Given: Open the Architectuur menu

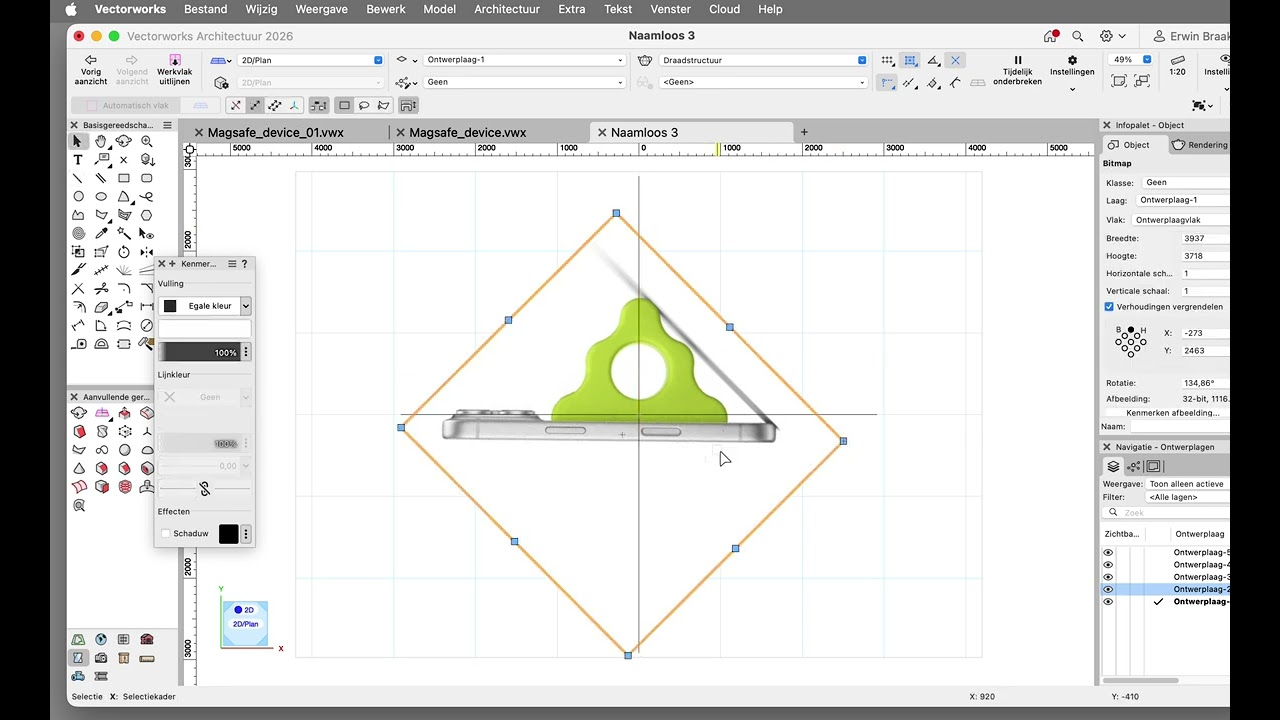Looking at the screenshot, I should (x=507, y=9).
